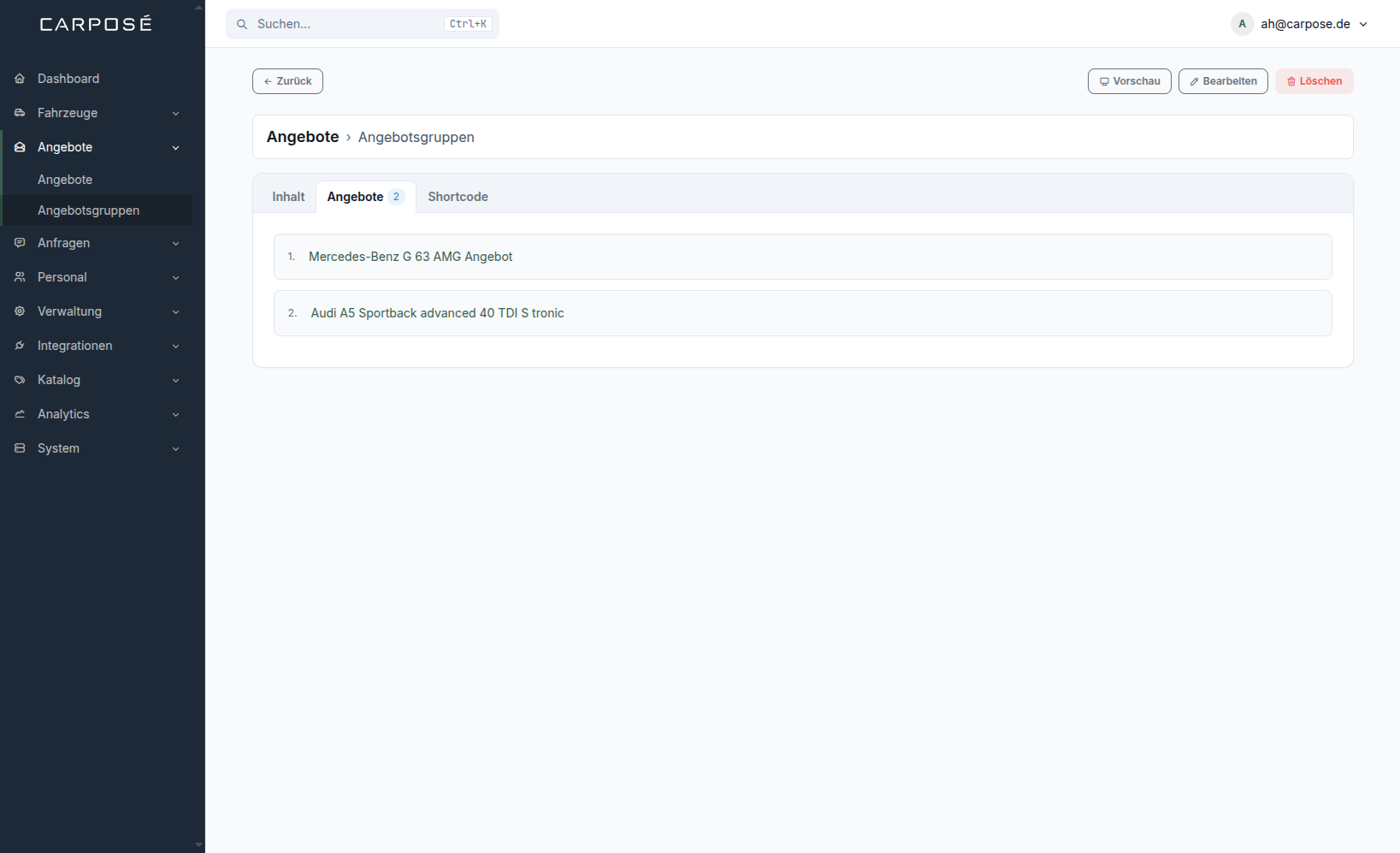Expand the Personal menu chevron

[x=175, y=277]
